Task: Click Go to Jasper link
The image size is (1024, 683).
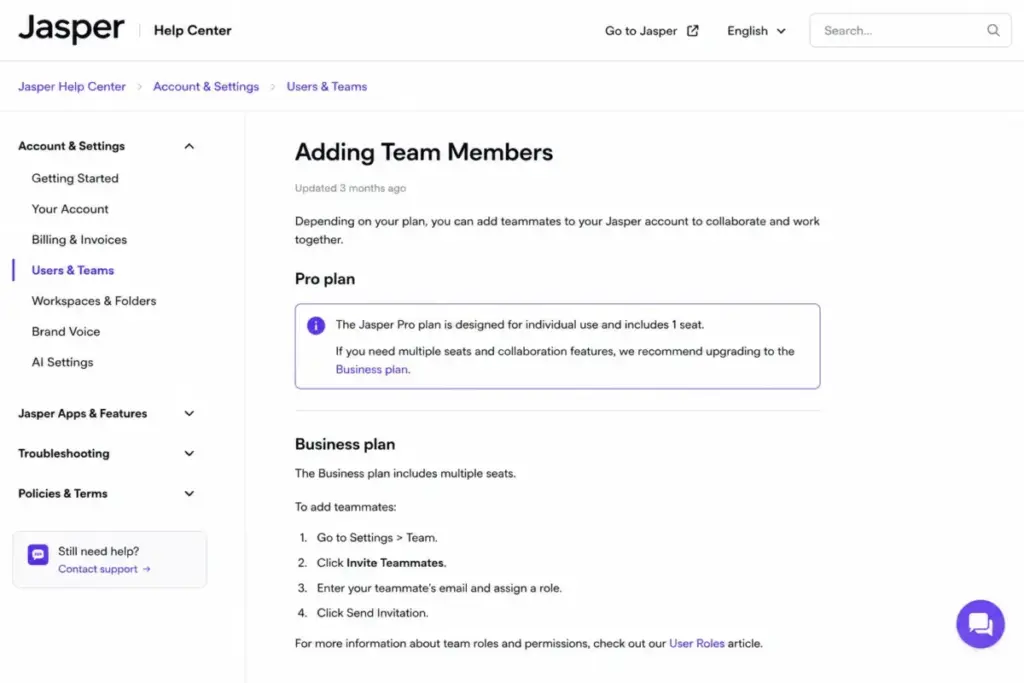Action: [651, 31]
